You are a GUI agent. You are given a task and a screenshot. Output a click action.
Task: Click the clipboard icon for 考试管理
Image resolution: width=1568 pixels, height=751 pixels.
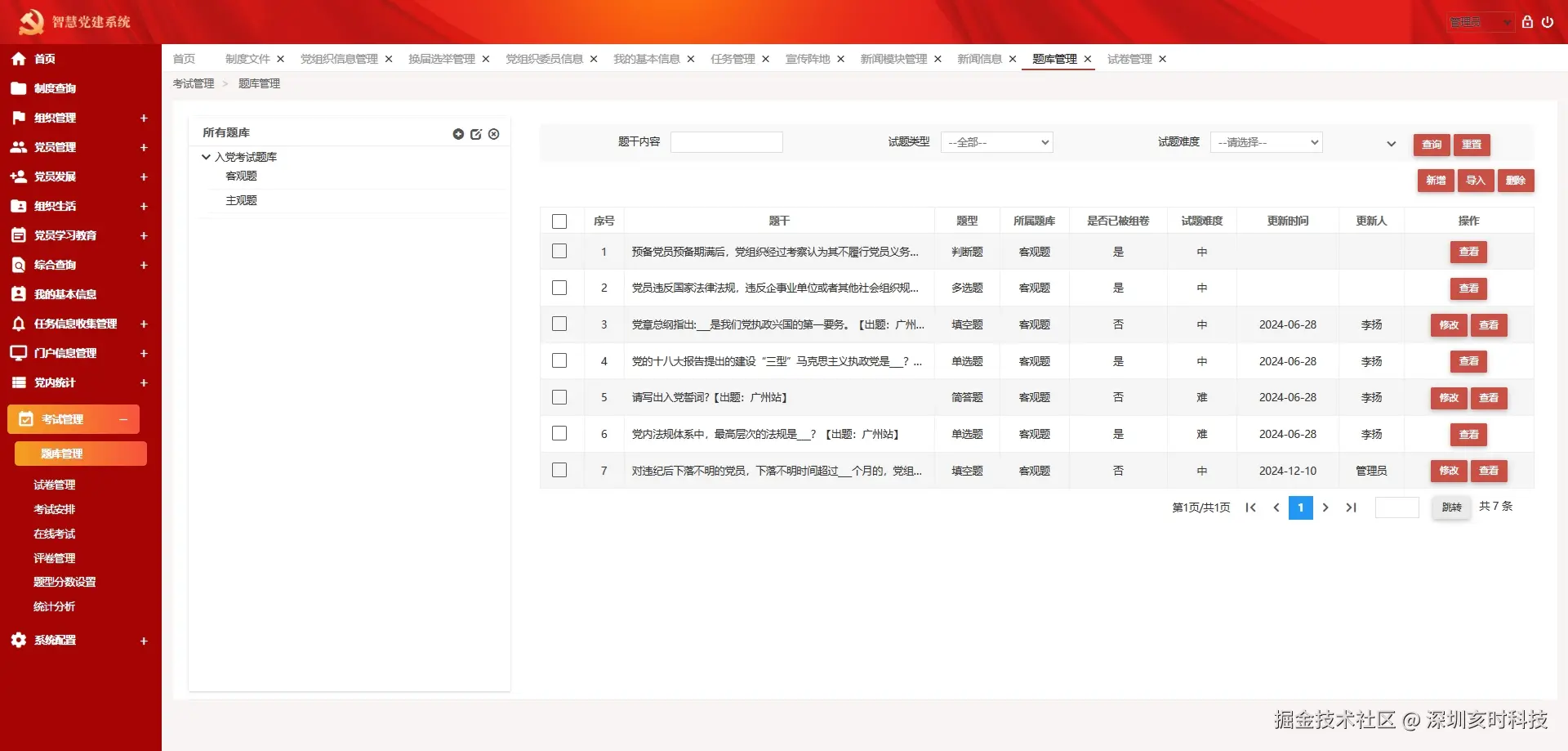click(x=26, y=419)
